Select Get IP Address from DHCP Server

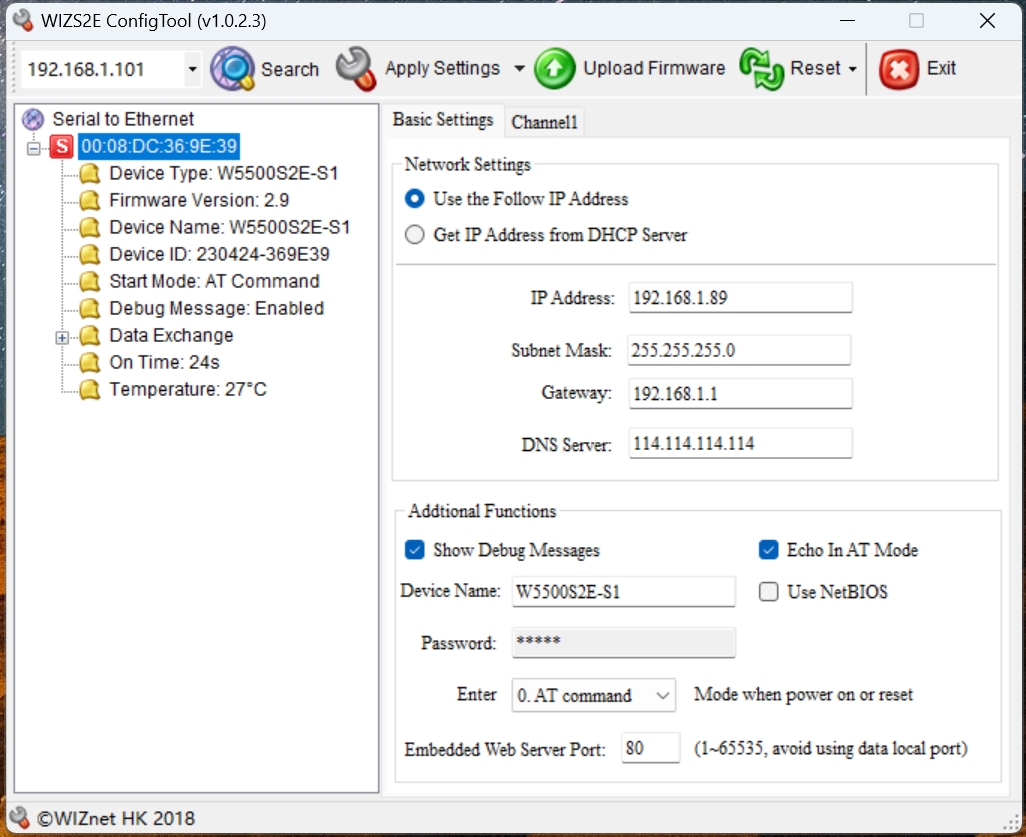tap(414, 234)
